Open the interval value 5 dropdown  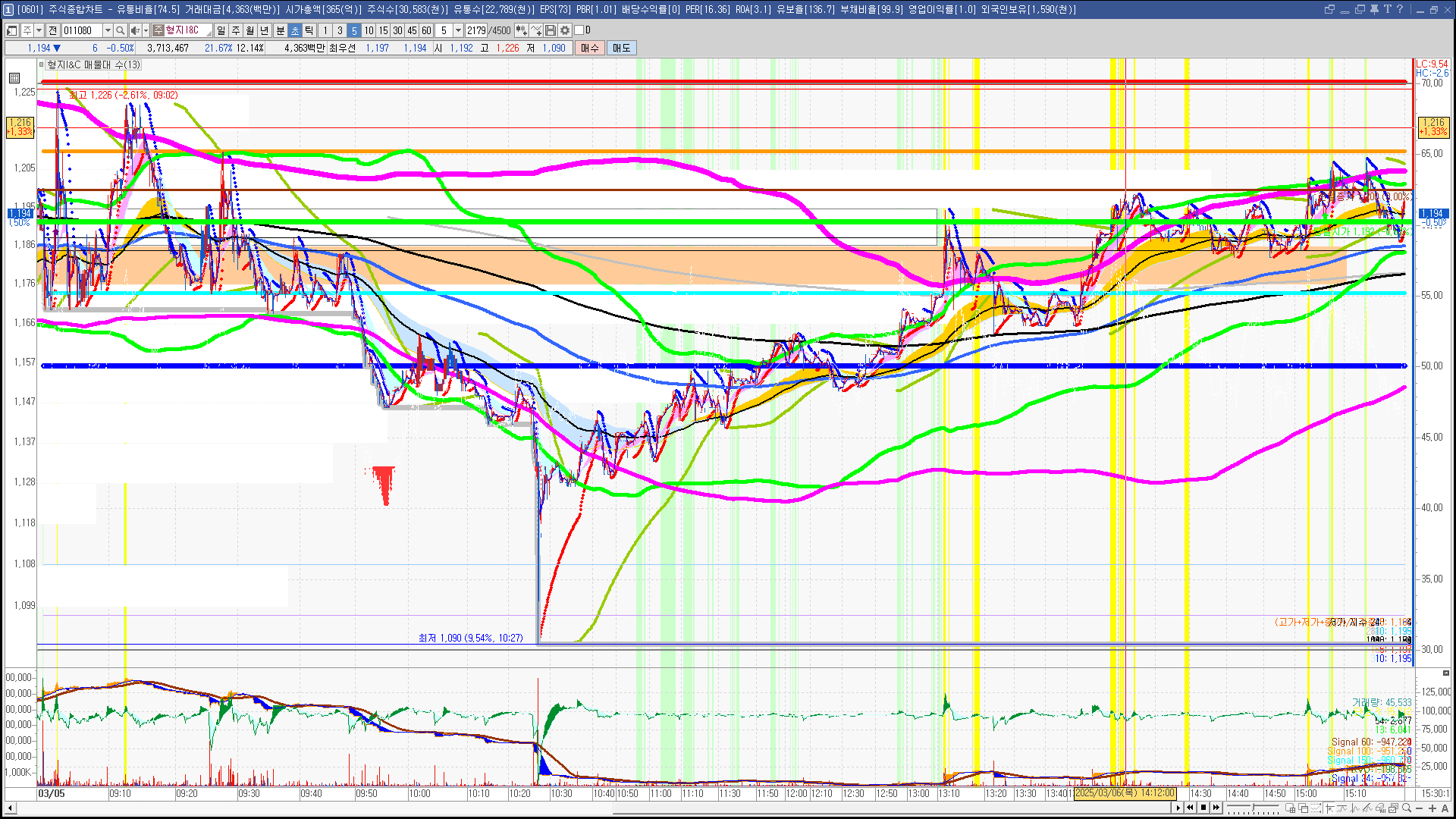click(458, 30)
